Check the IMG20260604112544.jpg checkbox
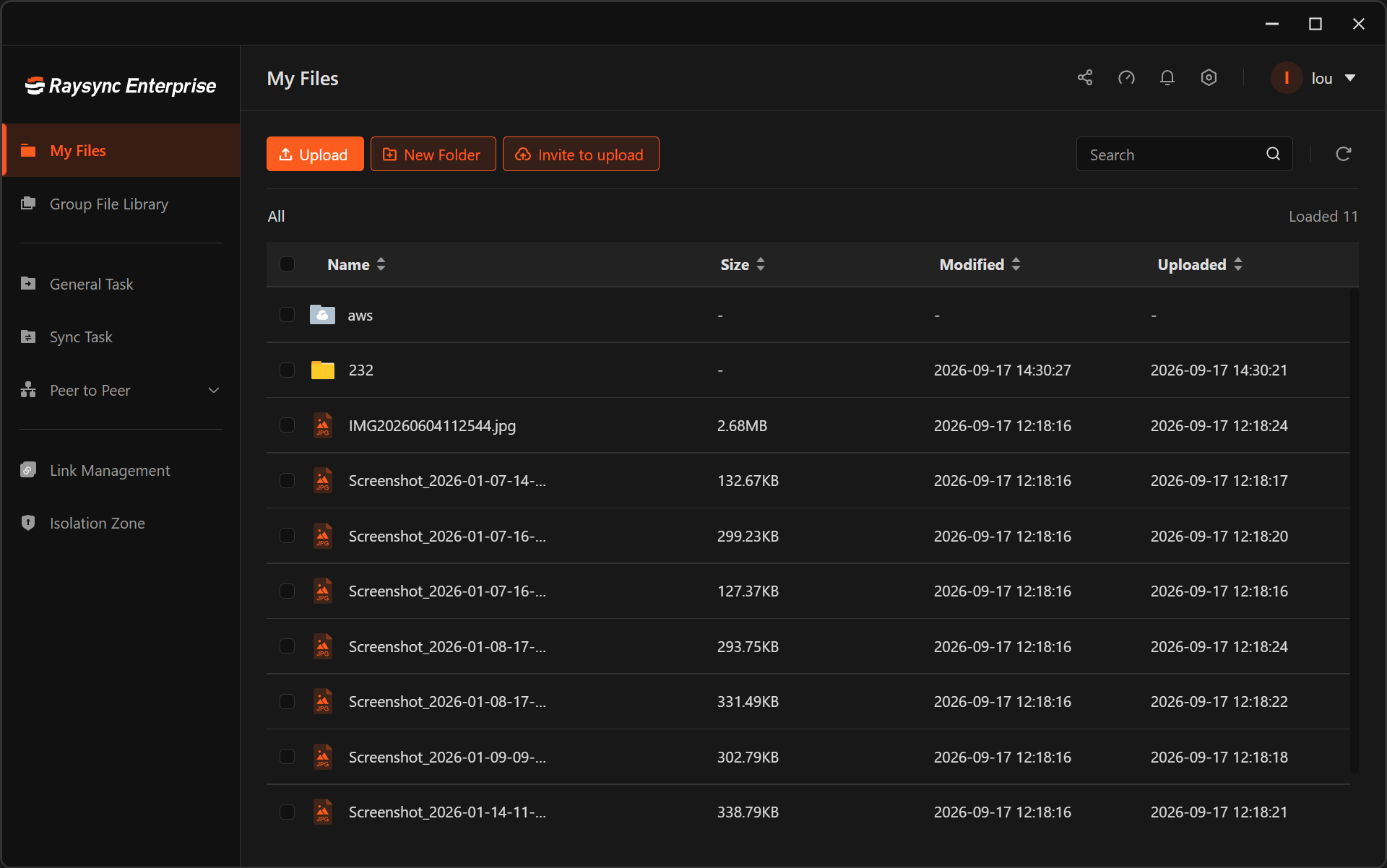Viewport: 1387px width, 868px height. point(287,425)
